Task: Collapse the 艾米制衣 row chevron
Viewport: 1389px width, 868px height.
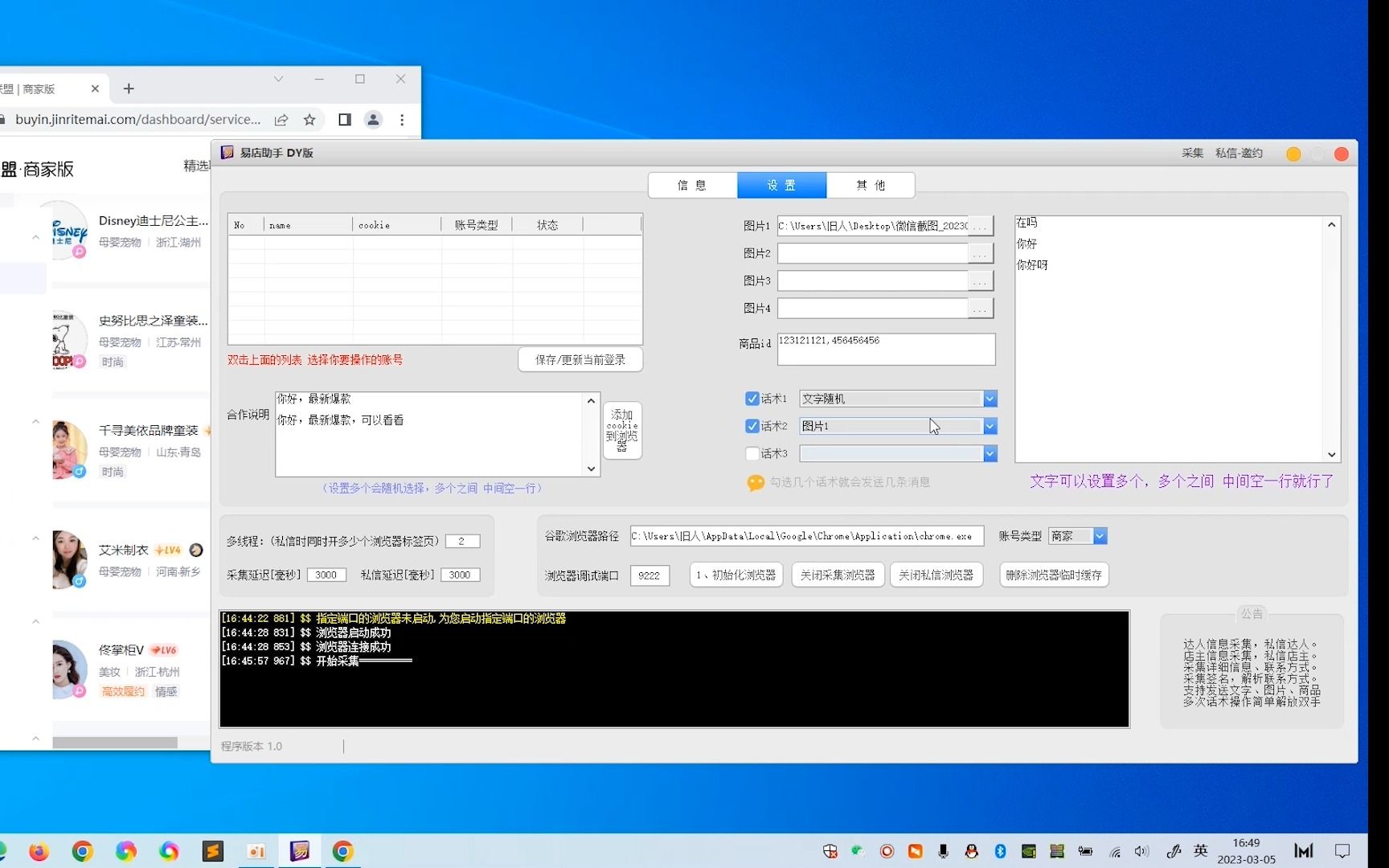Action: coord(35,538)
